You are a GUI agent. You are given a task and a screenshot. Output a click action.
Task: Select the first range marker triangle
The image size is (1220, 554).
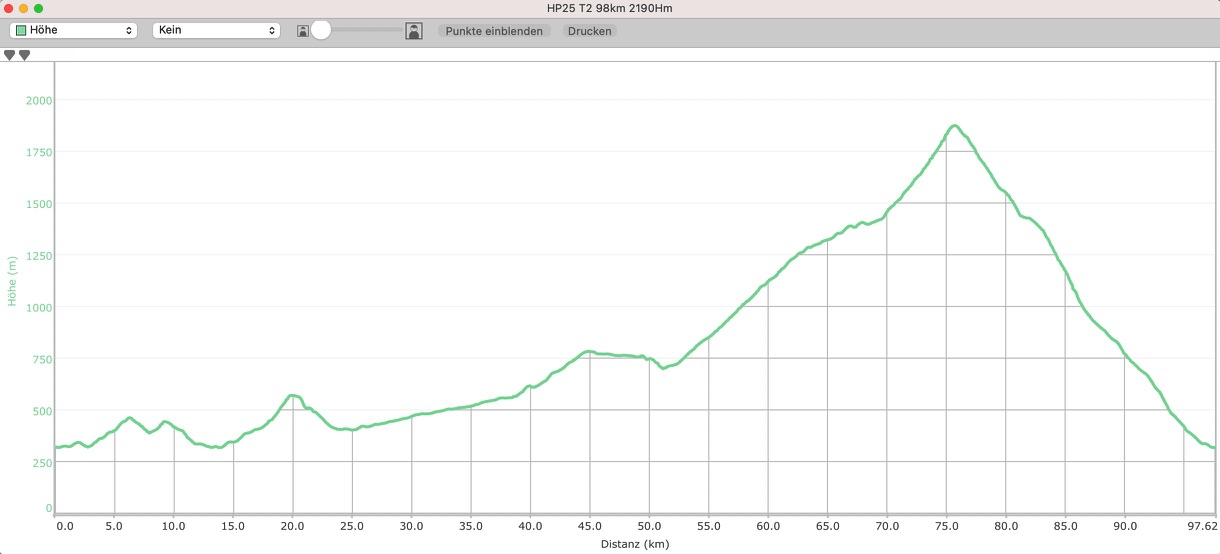pos(10,56)
